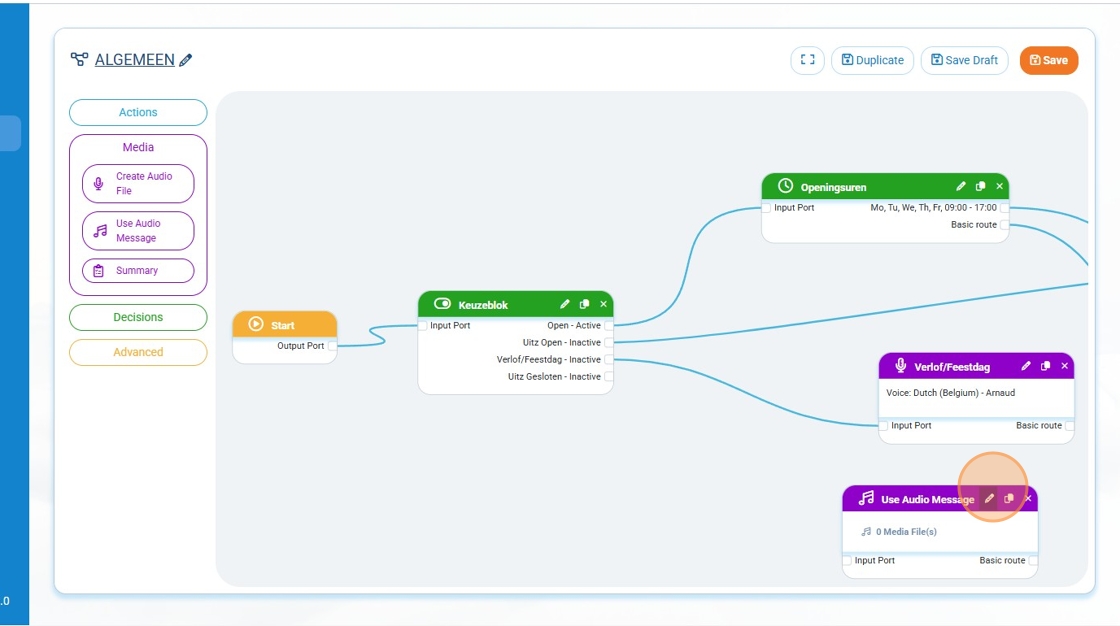Viewport: 1120px width, 626px height.
Task: Copy the Keuzeblok node
Action: [x=584, y=304]
